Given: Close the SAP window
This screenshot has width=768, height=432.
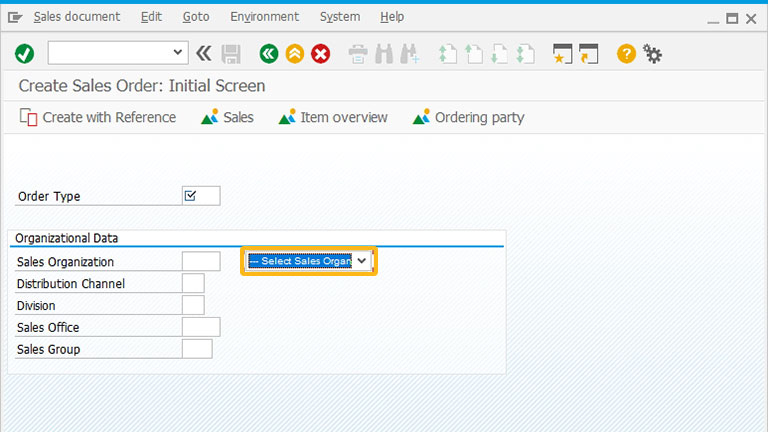Looking at the screenshot, I should tap(751, 19).
